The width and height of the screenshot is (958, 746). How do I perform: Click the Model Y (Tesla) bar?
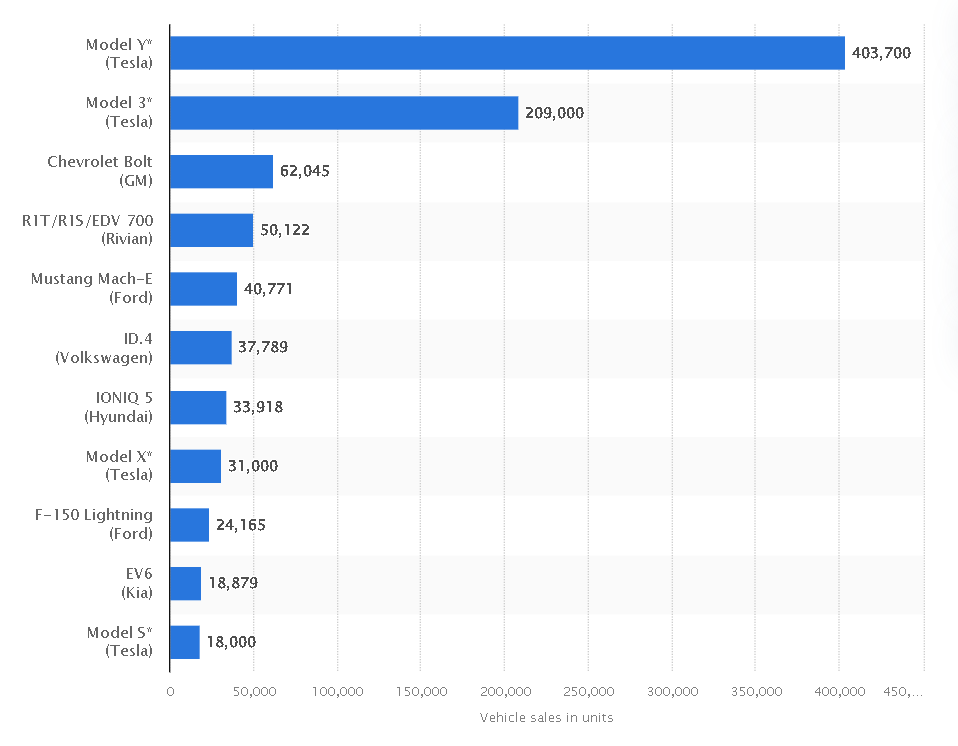pyautogui.click(x=507, y=53)
